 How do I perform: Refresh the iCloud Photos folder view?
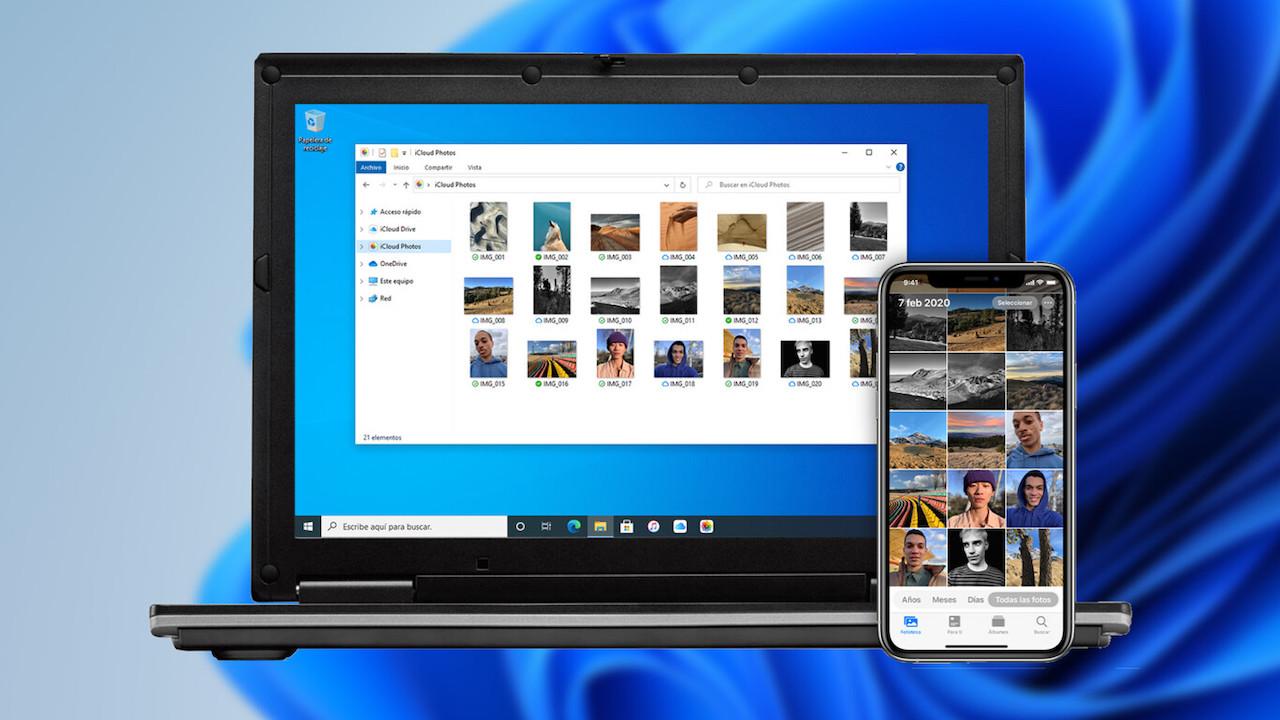click(x=683, y=185)
